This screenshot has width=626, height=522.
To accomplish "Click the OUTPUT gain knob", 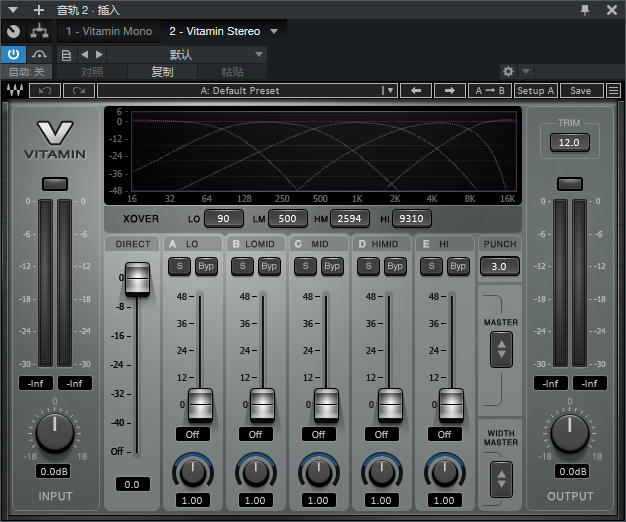I will (570, 434).
